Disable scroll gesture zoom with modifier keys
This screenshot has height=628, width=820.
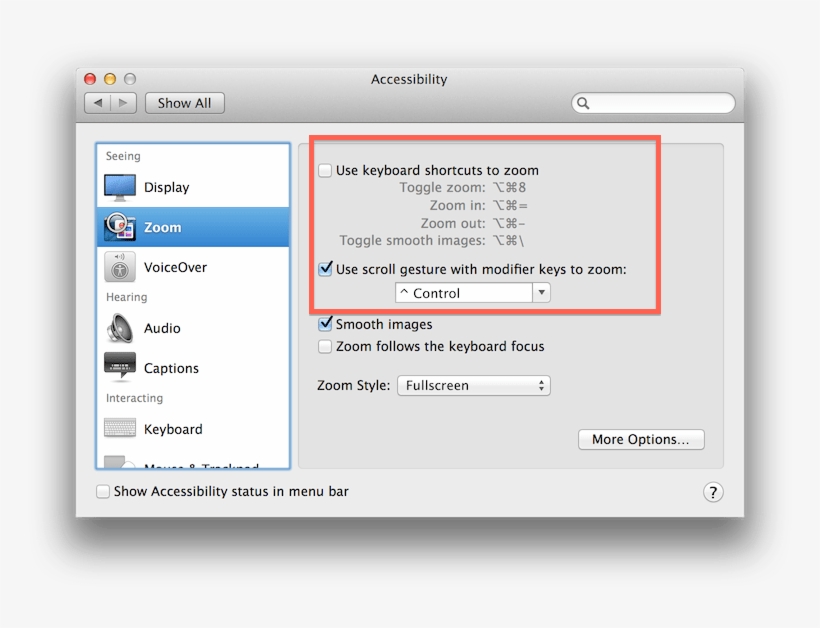click(x=325, y=268)
